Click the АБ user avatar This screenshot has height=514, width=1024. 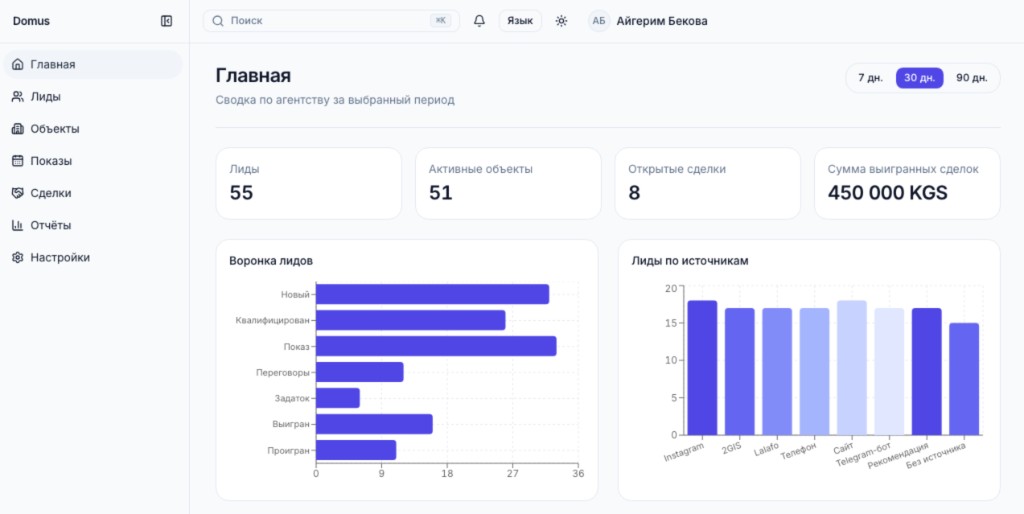click(x=599, y=21)
